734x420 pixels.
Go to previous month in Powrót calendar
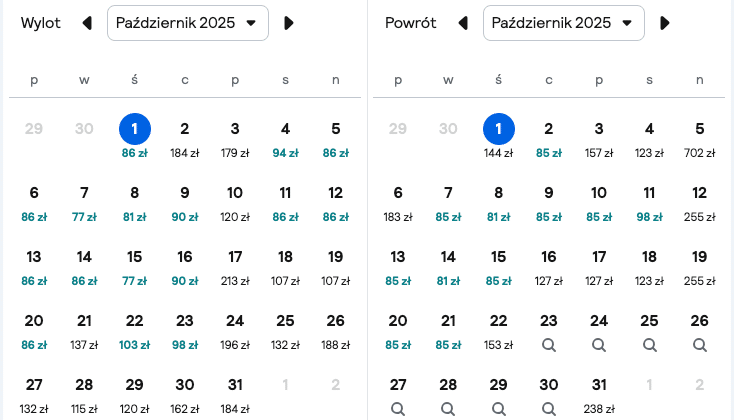click(463, 23)
